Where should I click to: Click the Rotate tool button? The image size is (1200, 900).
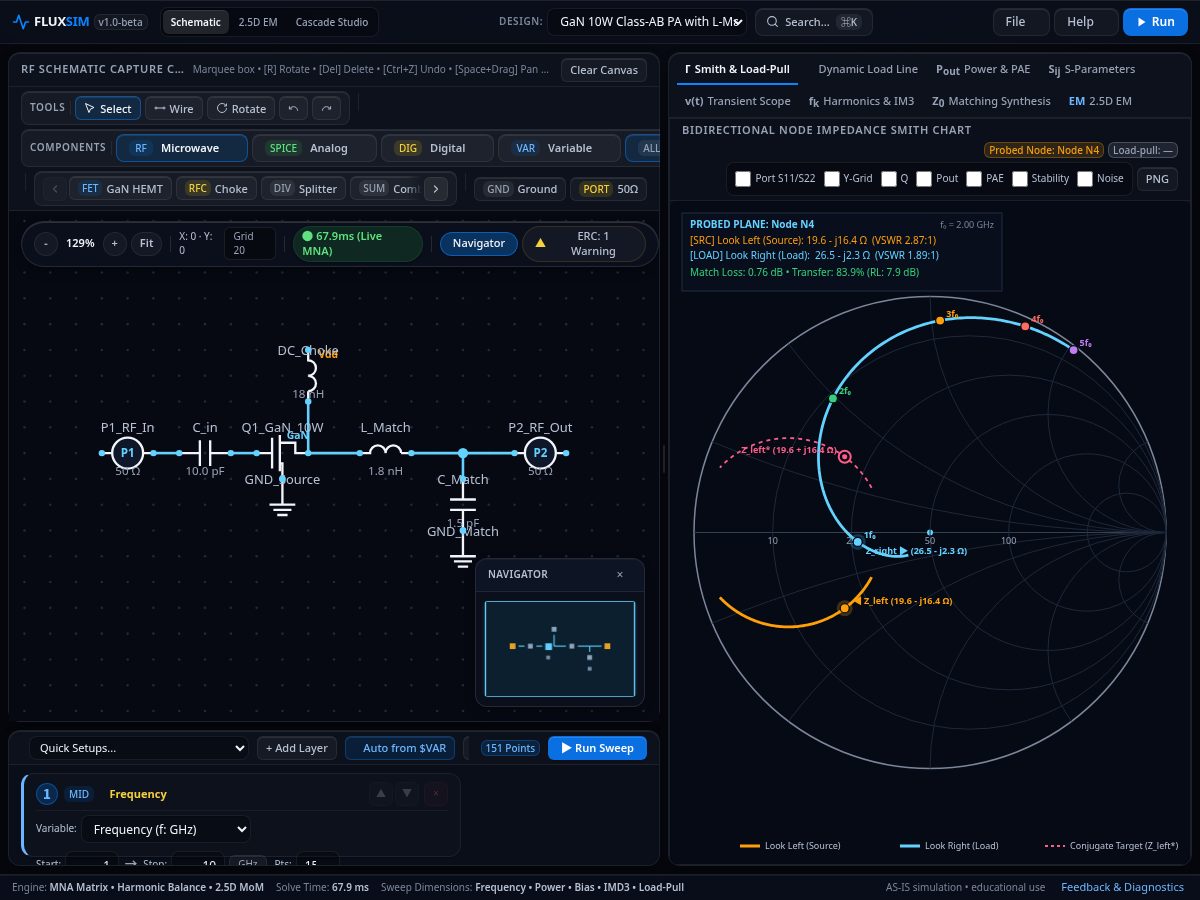pyautogui.click(x=240, y=108)
